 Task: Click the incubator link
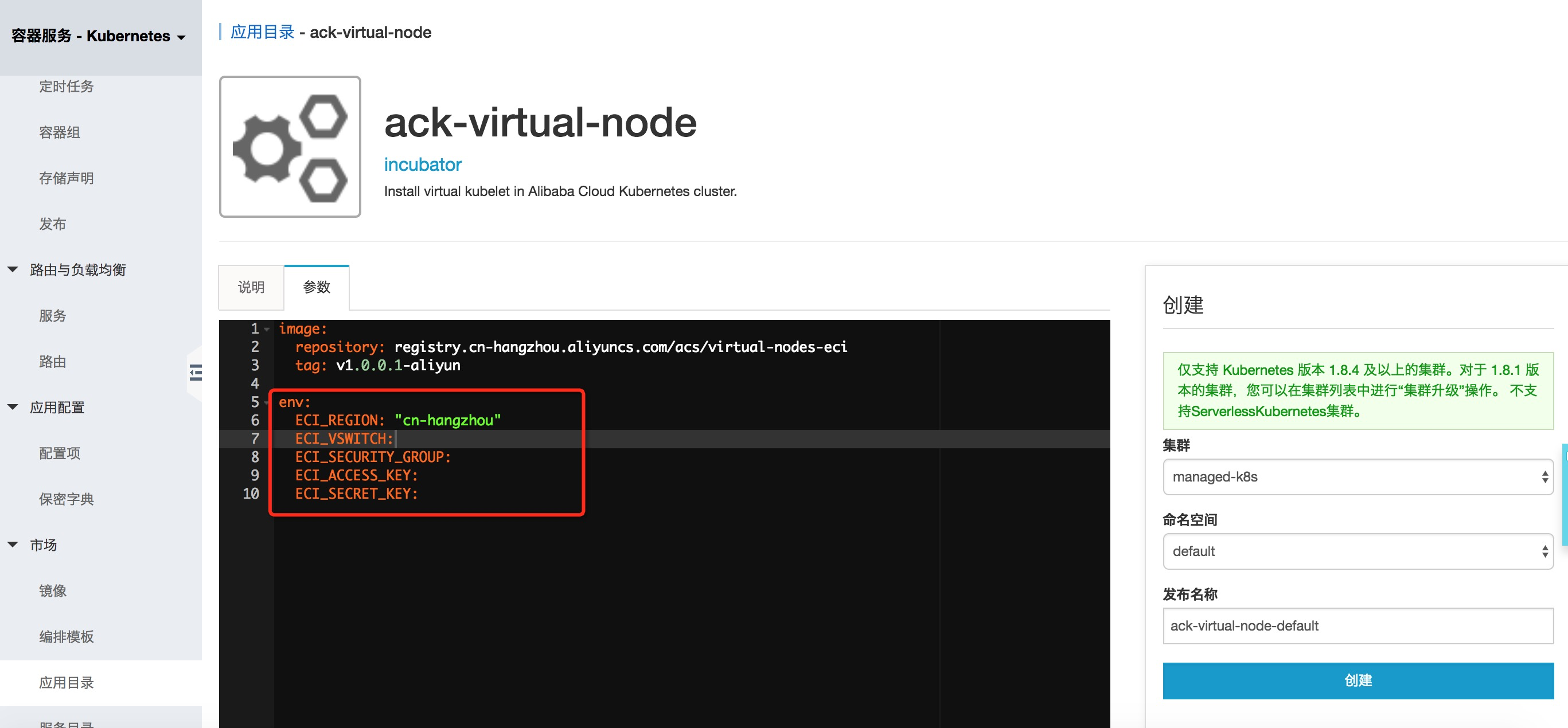[423, 164]
